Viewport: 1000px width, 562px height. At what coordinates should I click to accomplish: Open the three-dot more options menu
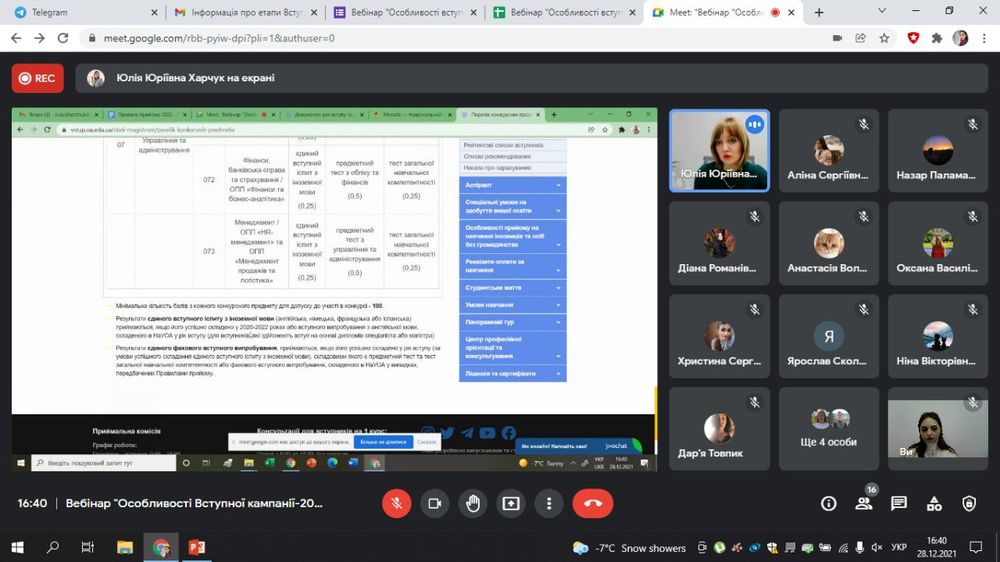549,503
